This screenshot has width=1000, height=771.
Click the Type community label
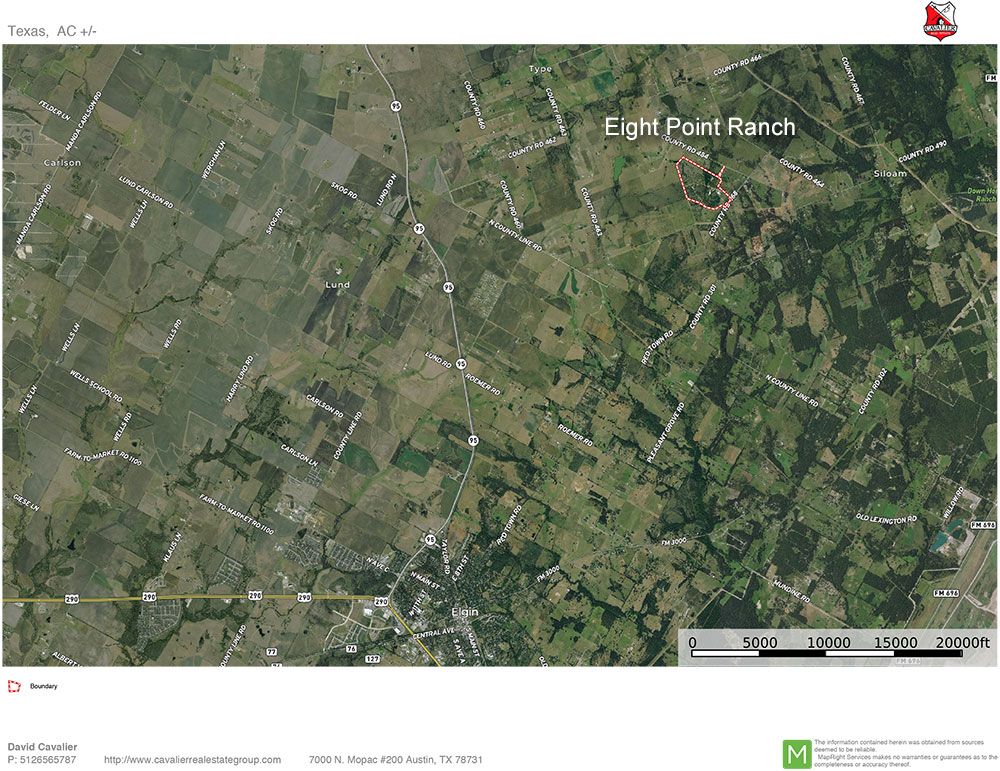pos(540,69)
